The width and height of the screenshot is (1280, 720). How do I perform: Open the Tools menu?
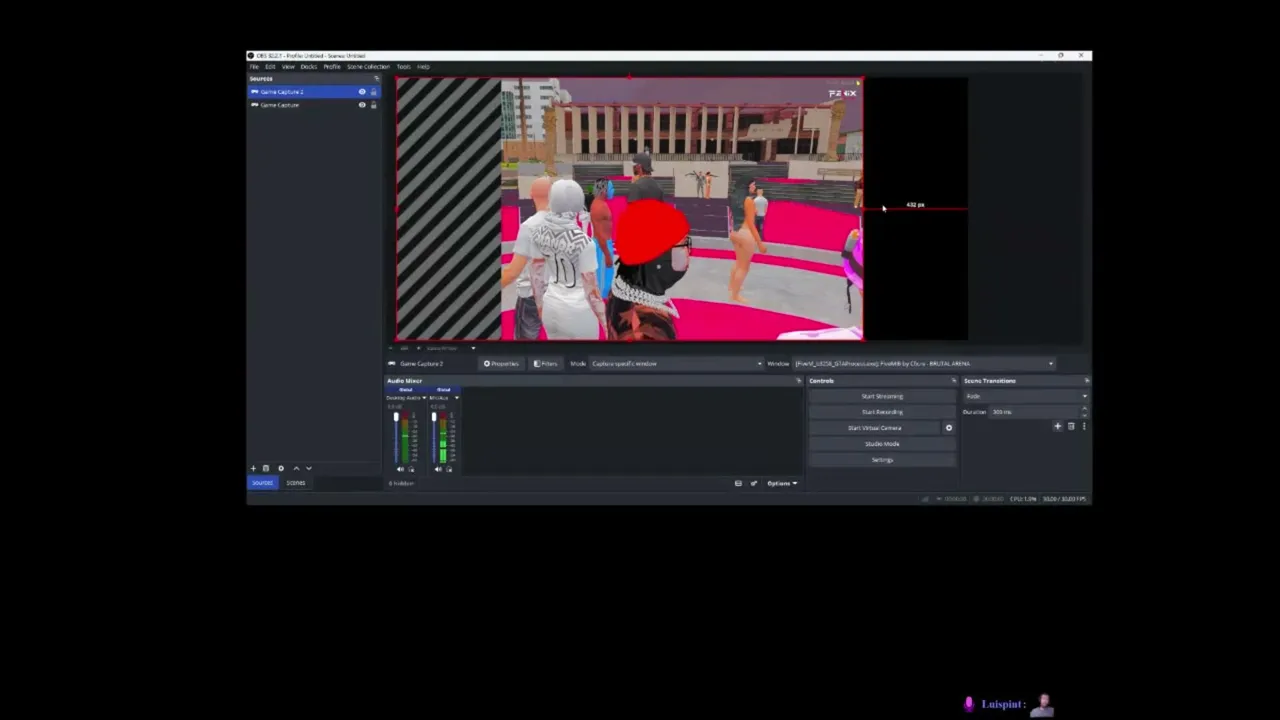(403, 67)
